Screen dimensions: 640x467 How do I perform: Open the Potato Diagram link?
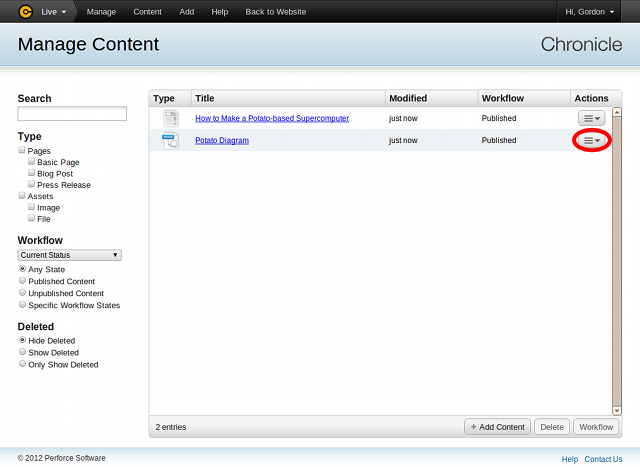tap(222, 141)
